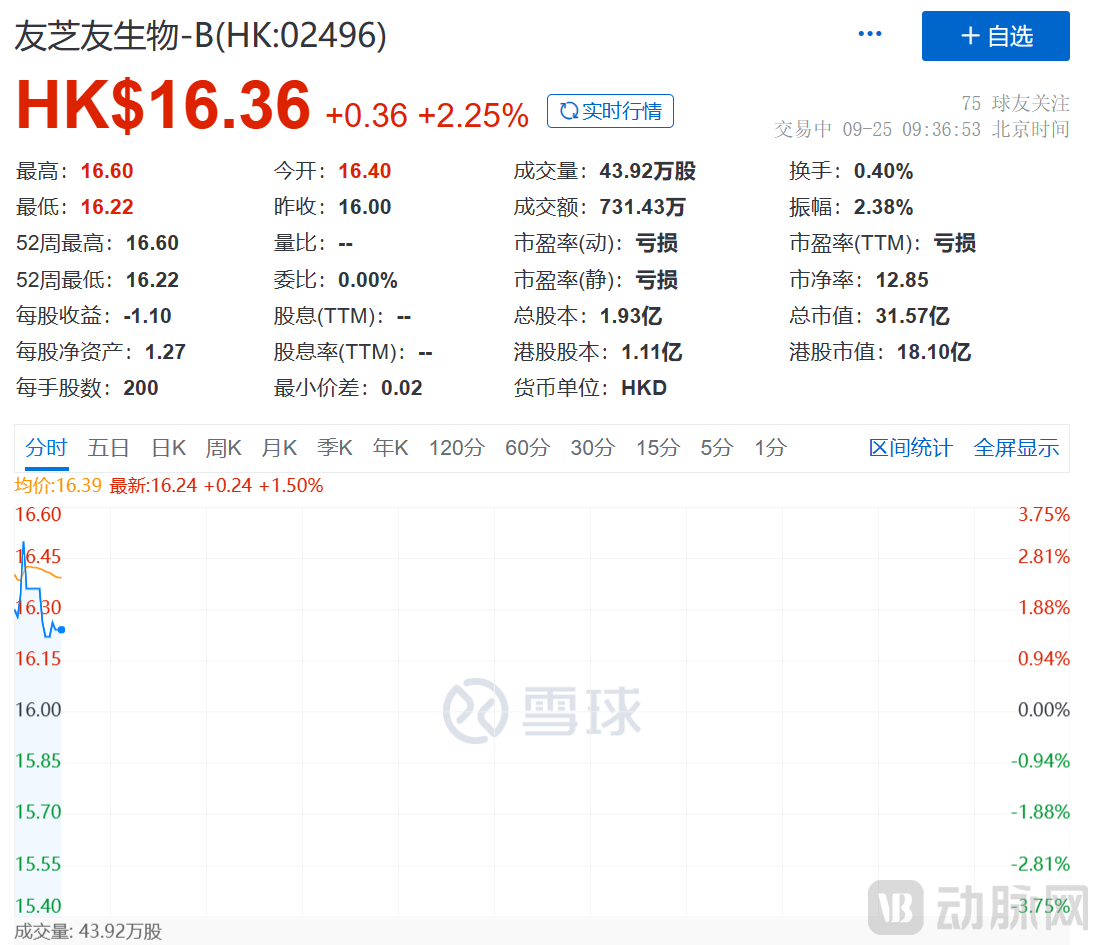Screen dimensions: 1098x945
Task: Open the three-dot more options menu
Action: click(x=869, y=34)
